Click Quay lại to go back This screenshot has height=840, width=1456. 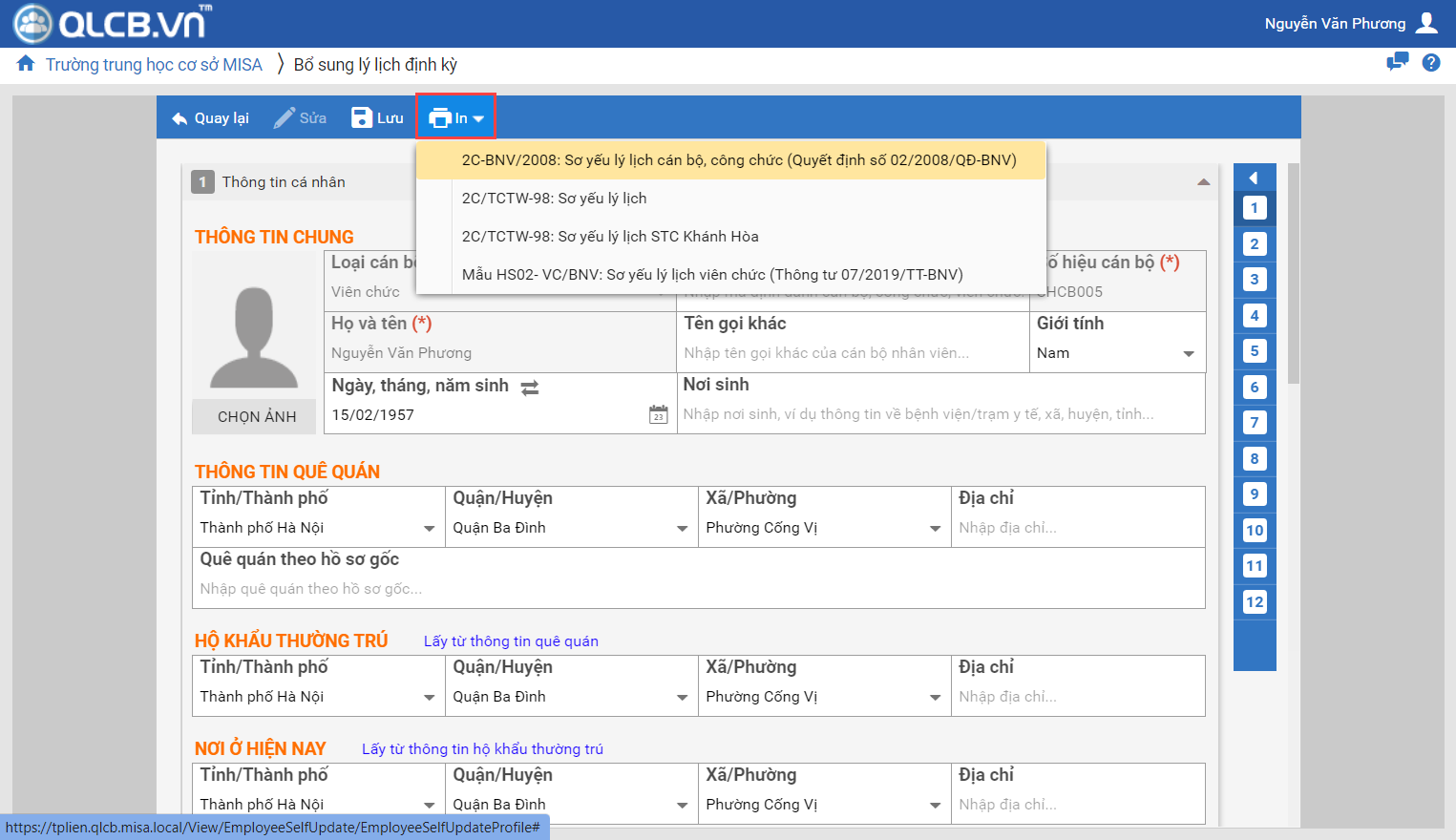pos(210,118)
